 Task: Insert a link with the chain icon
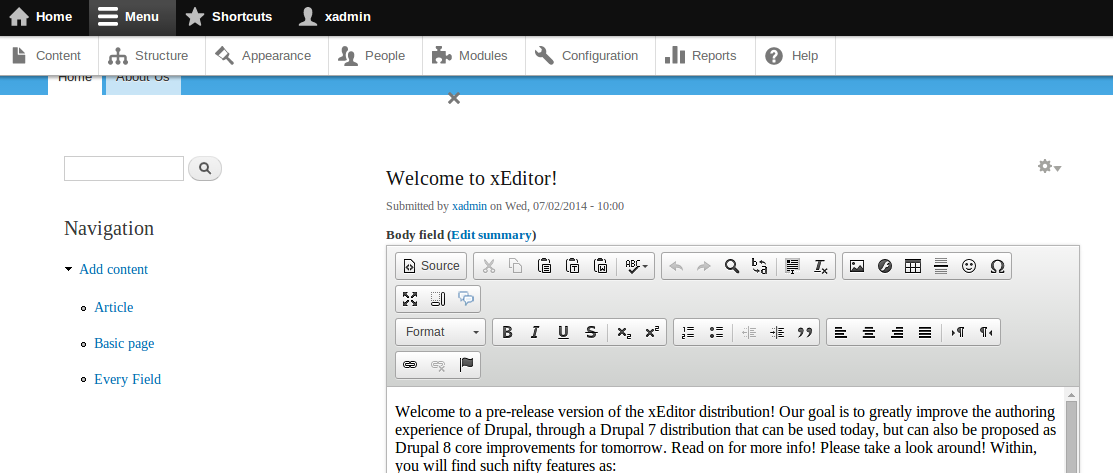tap(410, 365)
